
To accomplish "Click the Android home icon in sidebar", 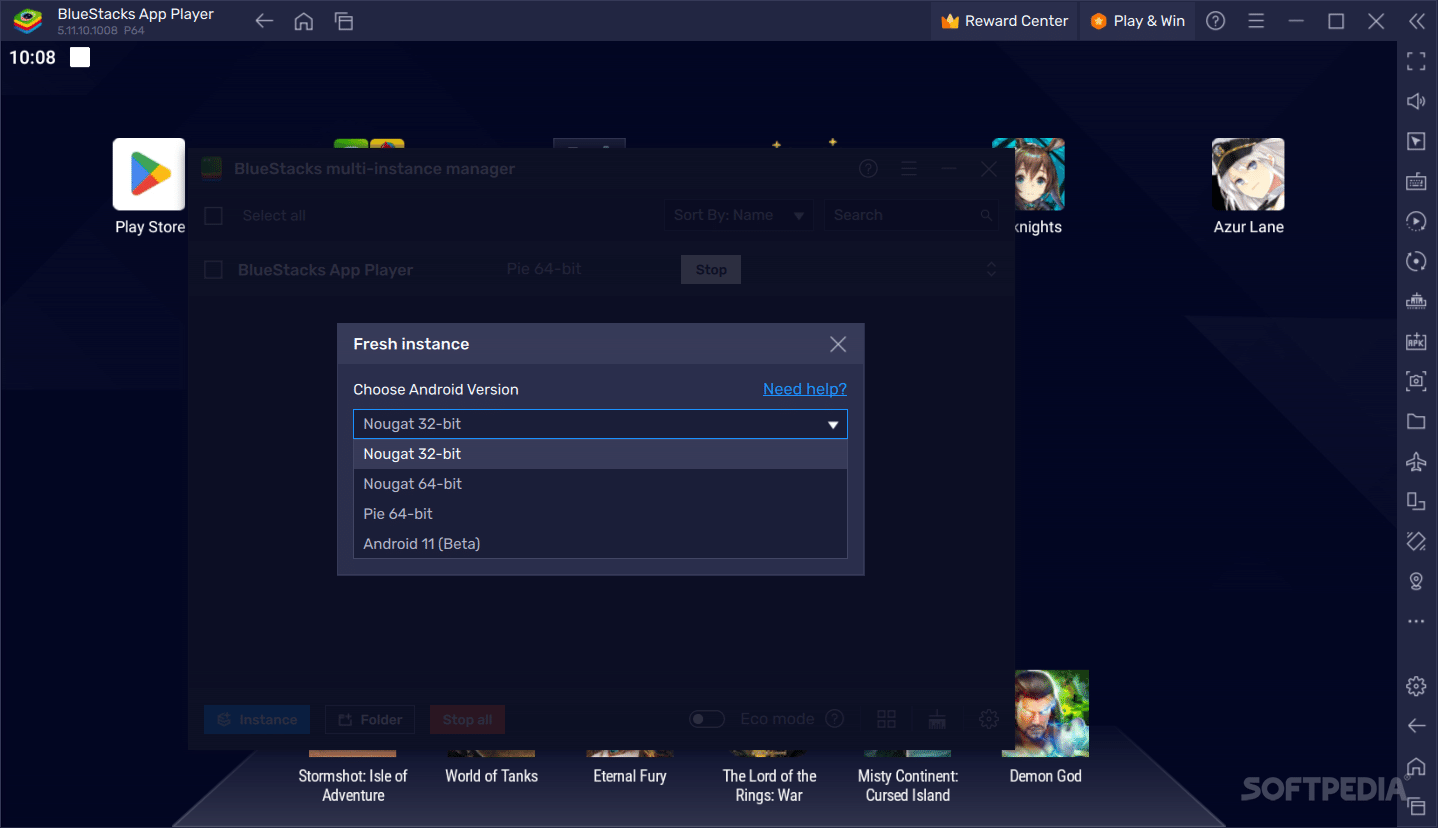I will [x=1416, y=766].
